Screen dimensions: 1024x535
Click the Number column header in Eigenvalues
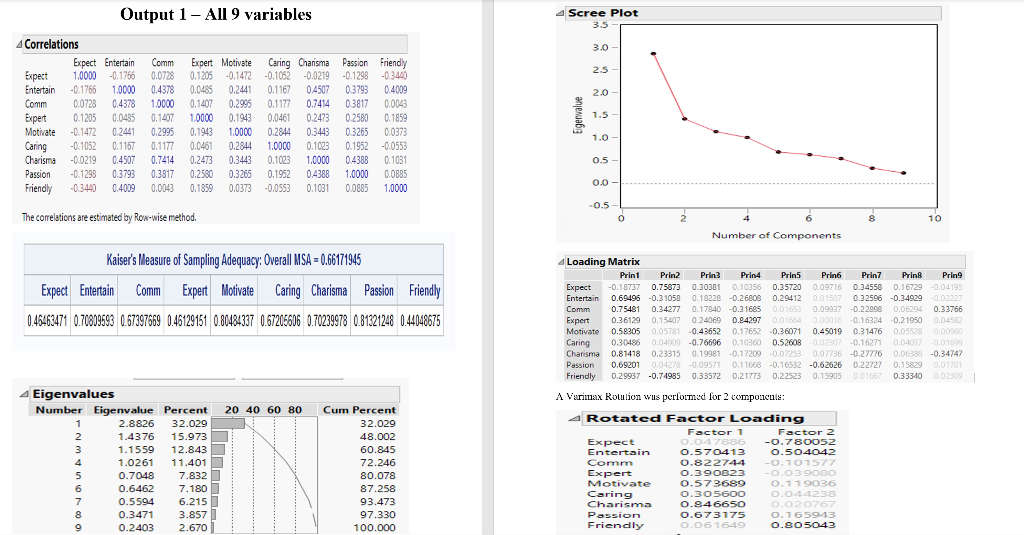(59, 410)
